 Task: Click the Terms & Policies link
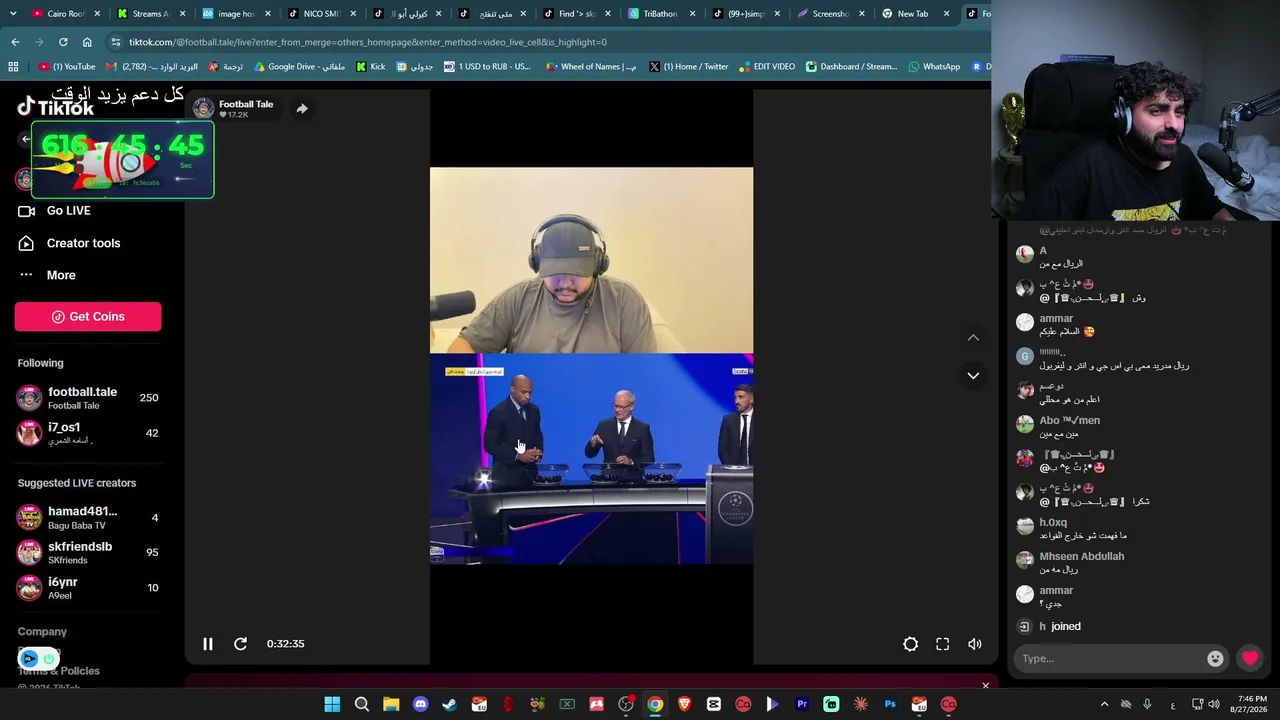(58, 671)
